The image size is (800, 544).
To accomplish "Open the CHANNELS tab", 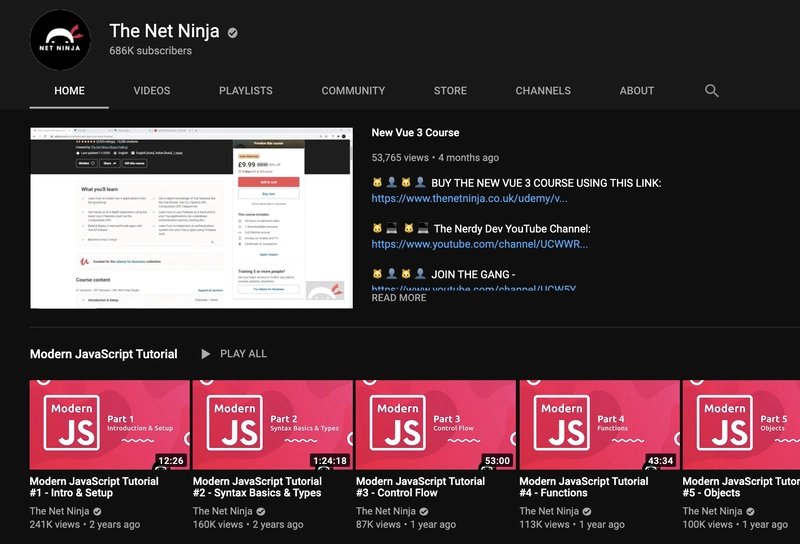I will tap(543, 91).
